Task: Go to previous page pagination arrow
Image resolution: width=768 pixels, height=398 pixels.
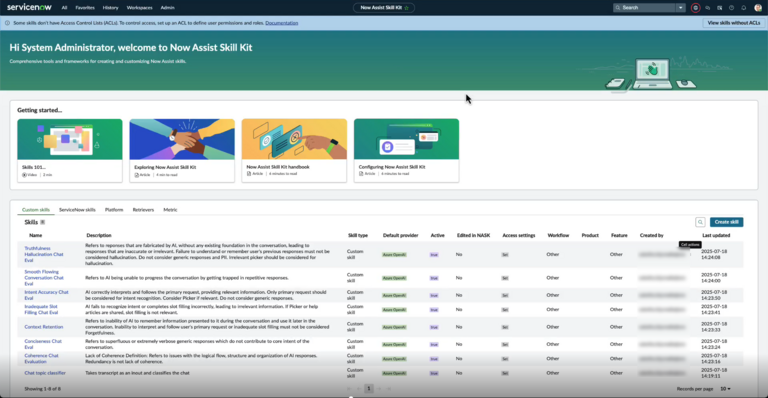Action: [x=359, y=389]
